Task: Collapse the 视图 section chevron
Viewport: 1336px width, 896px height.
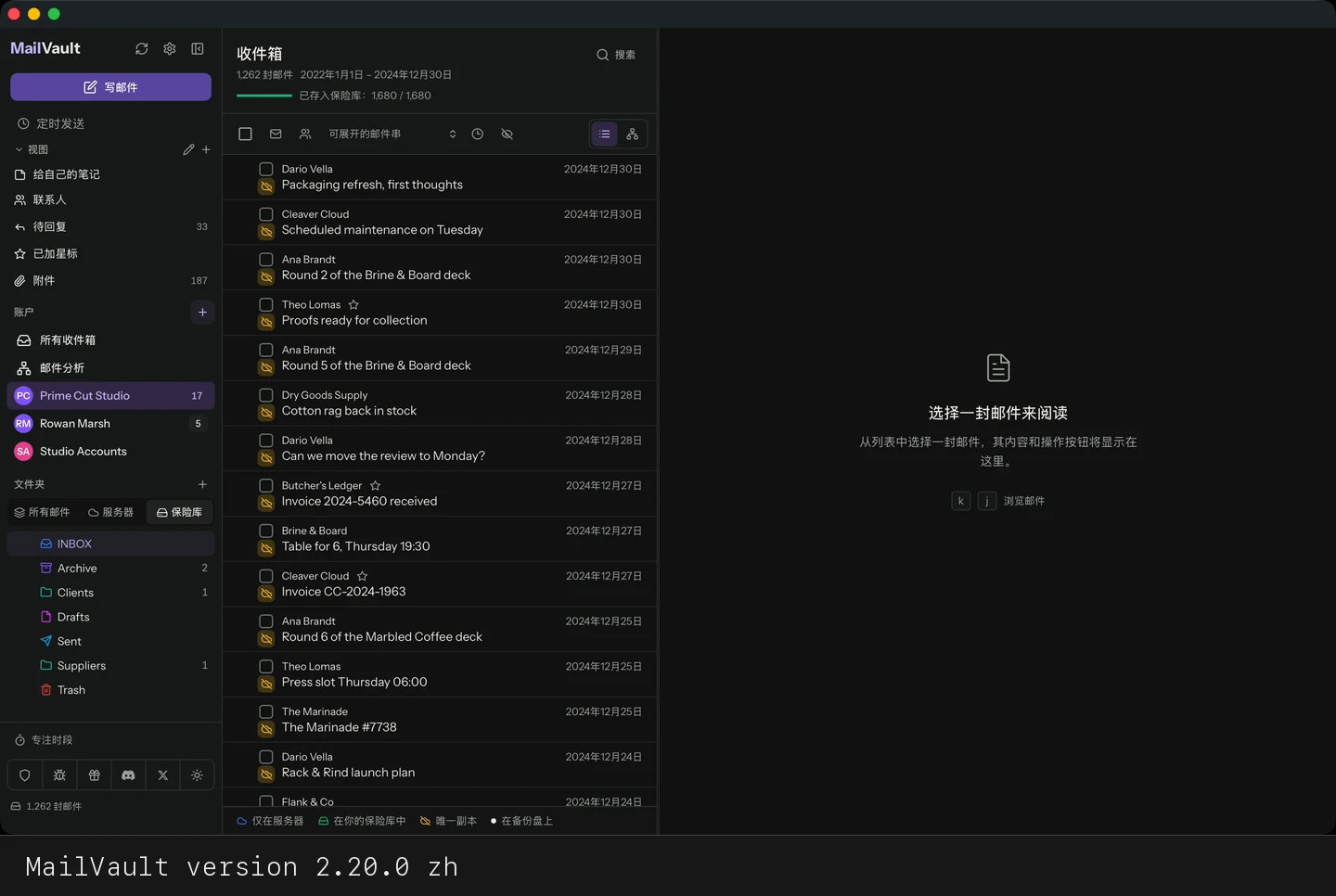Action: click(x=19, y=149)
